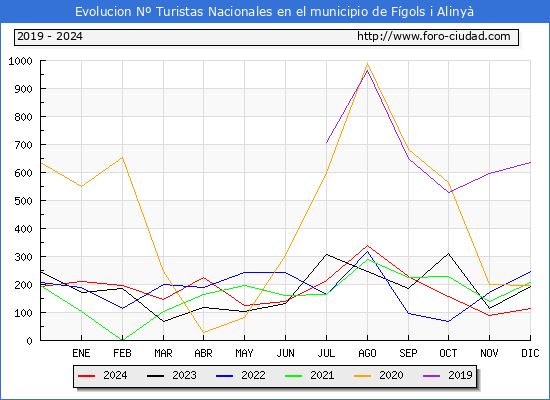Click the 100 value on the y-axis
This screenshot has height=400, width=550.
coord(24,313)
